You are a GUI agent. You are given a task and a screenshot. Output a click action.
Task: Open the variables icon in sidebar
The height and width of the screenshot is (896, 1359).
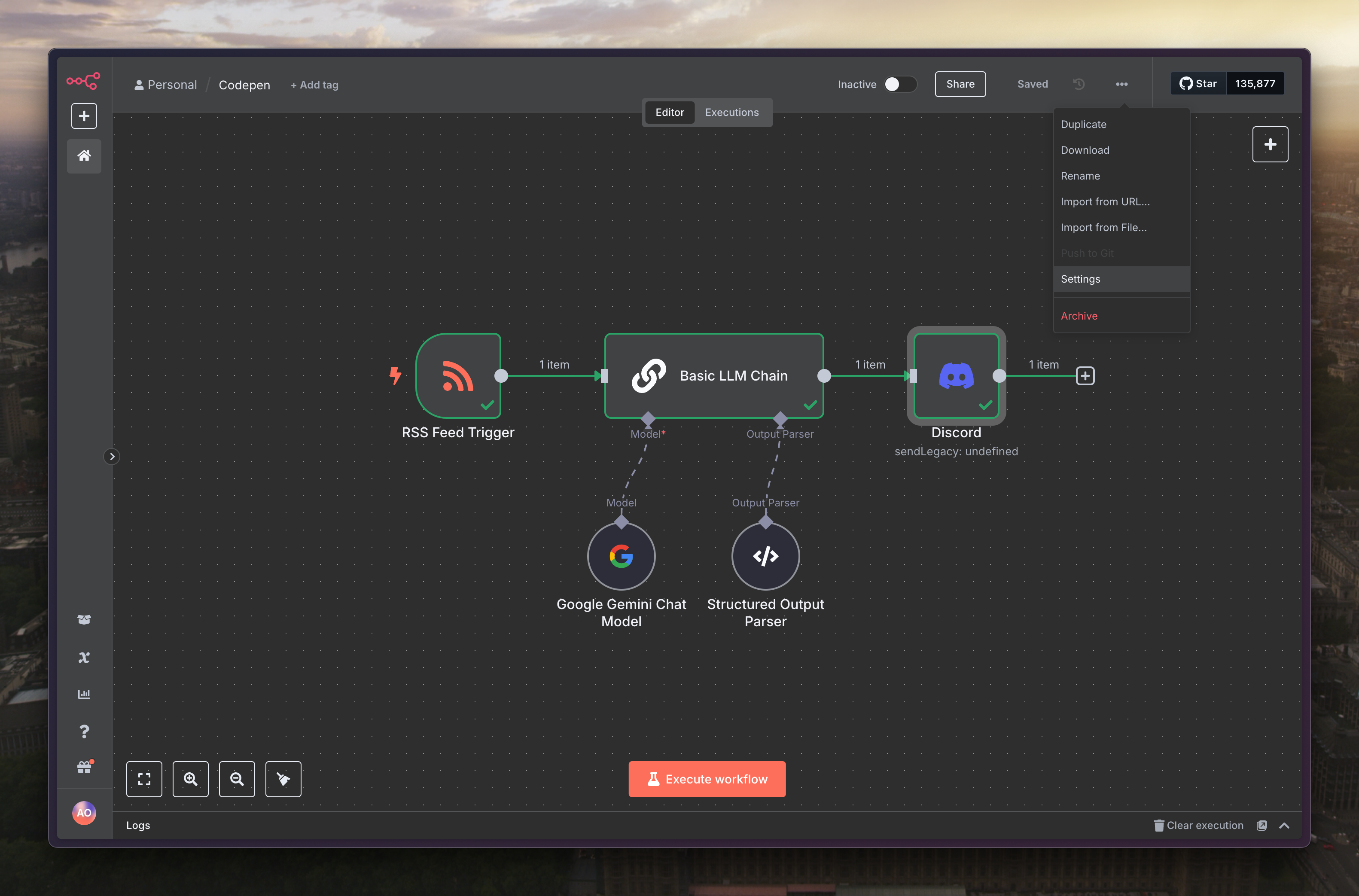[84, 657]
